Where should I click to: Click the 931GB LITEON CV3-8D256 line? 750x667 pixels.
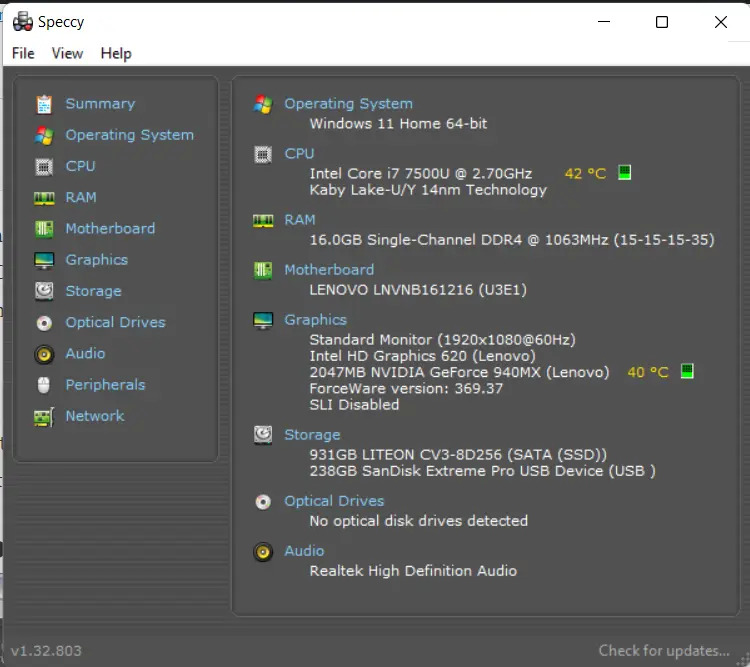pos(458,455)
